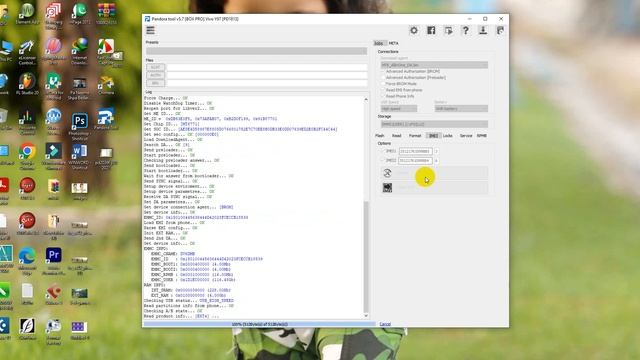Open the hamburger menu in Pandora tool

[151, 30]
